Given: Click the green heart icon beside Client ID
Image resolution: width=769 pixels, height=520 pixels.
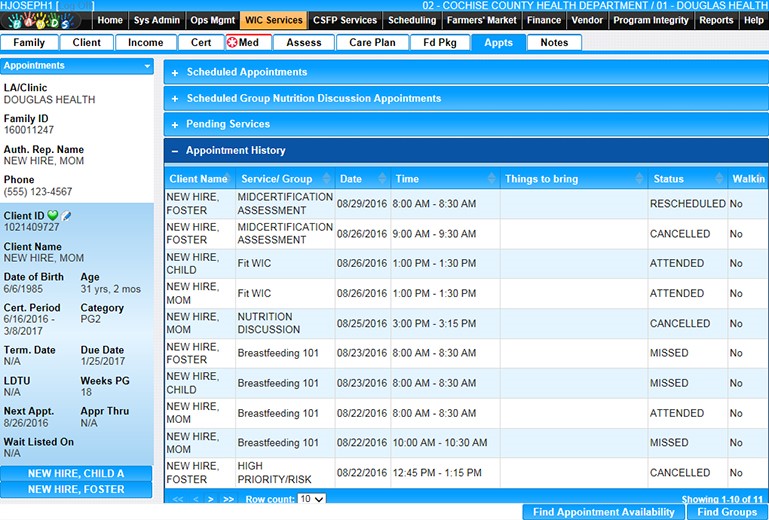Looking at the screenshot, I should (x=53, y=216).
